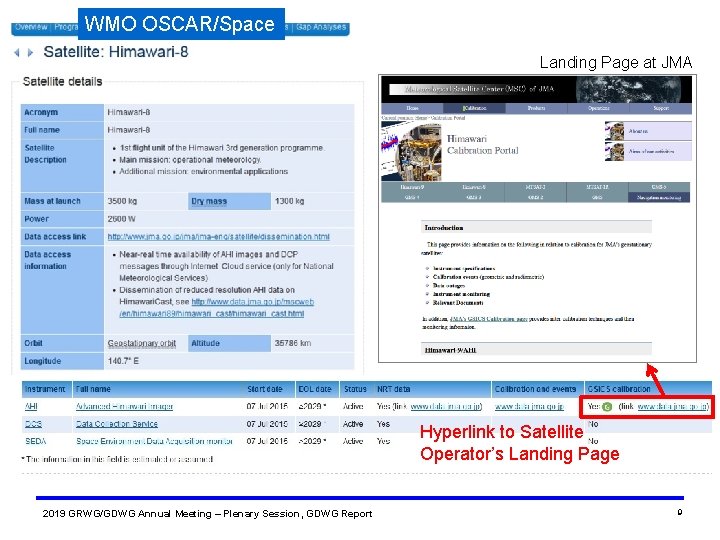The height and width of the screenshot is (540, 720).
Task: Select Products tab in JMA landing page
Action: 536,108
